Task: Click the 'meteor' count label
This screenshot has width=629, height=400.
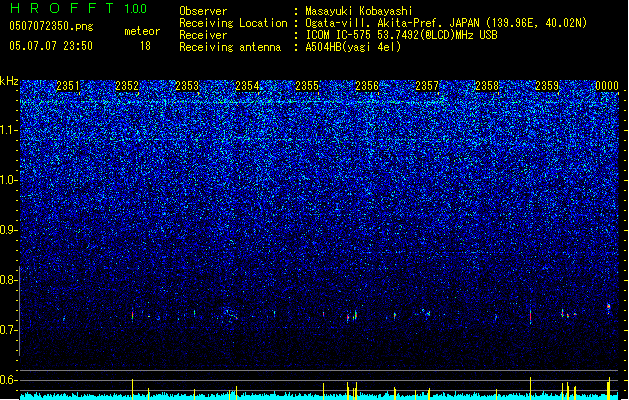Action: (x=142, y=31)
